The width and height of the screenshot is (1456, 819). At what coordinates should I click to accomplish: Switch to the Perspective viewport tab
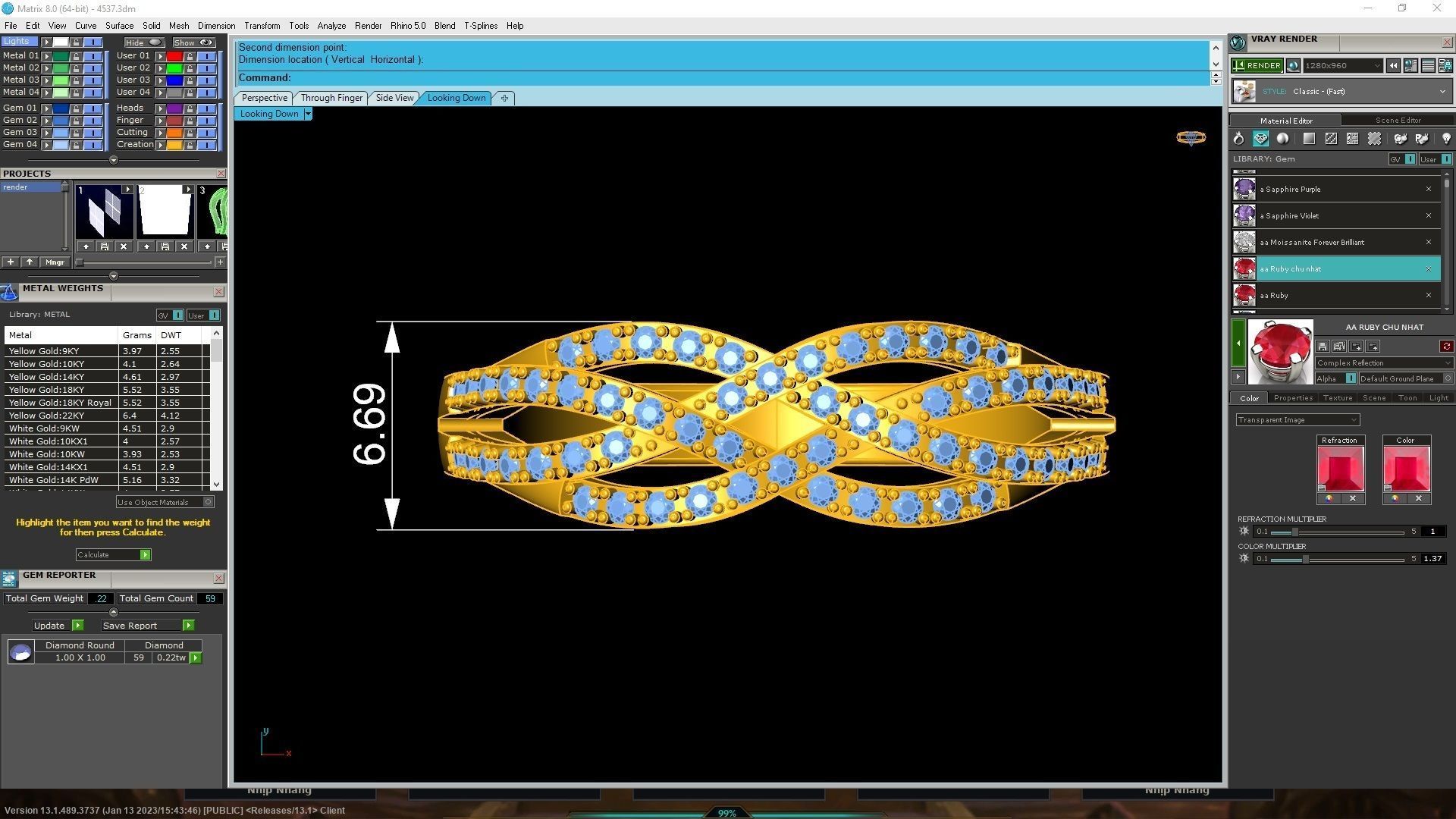tap(264, 98)
